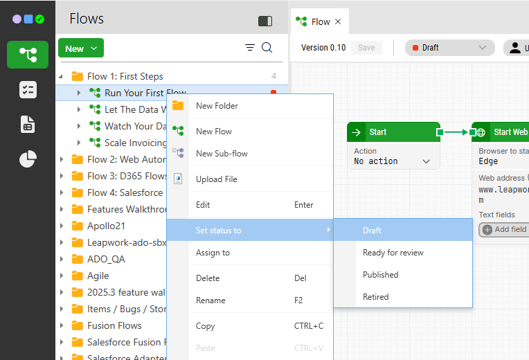The height and width of the screenshot is (360, 529).
Task: Collapse the Flow 1: First Steps folder
Action: pos(61,77)
